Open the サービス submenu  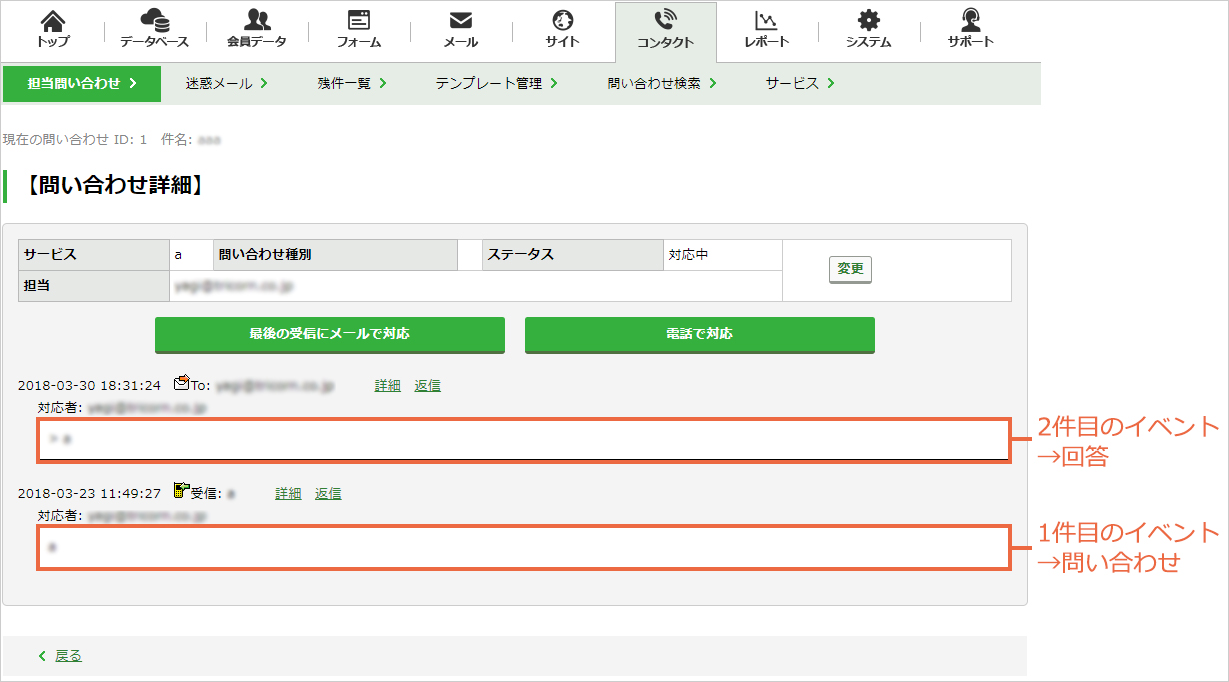pyautogui.click(x=800, y=84)
